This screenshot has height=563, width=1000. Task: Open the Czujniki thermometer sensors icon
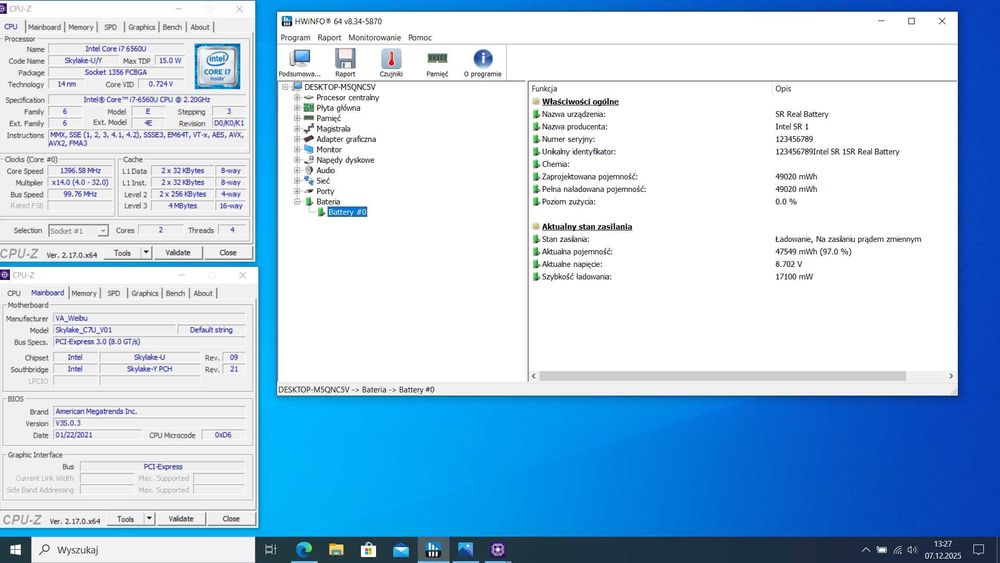click(x=391, y=62)
